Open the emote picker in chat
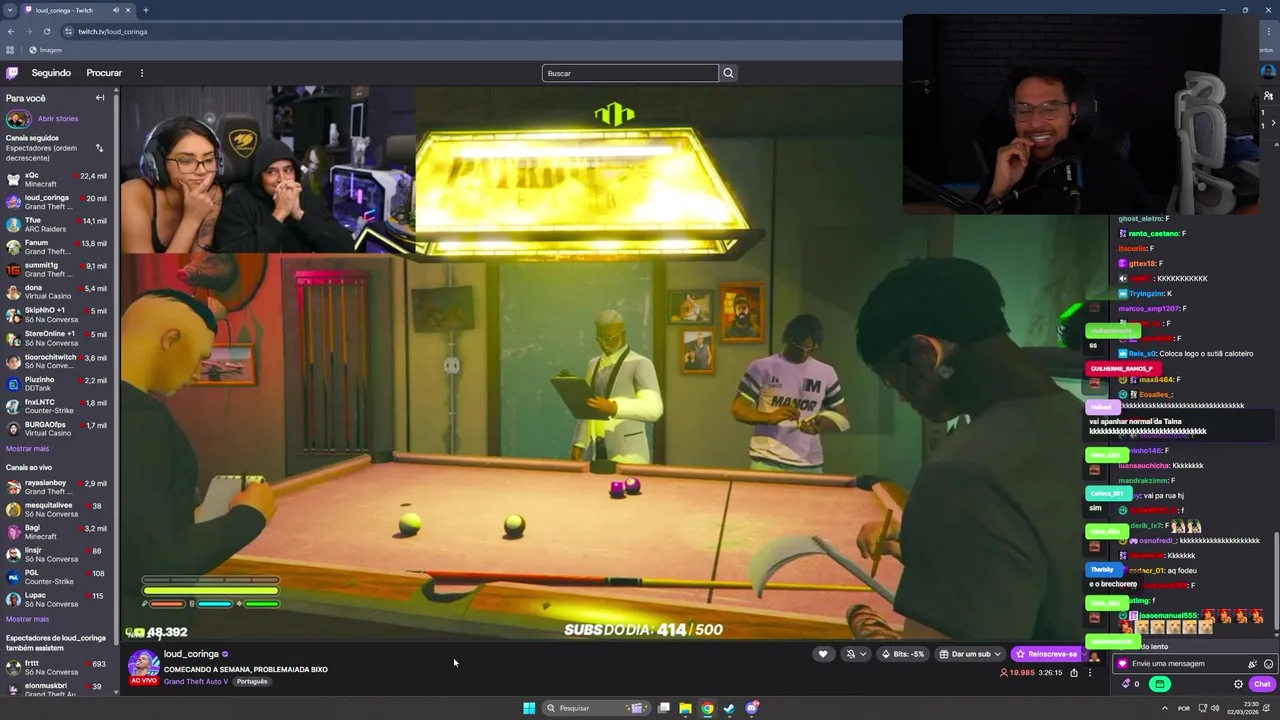1280x720 pixels. coord(1268,664)
